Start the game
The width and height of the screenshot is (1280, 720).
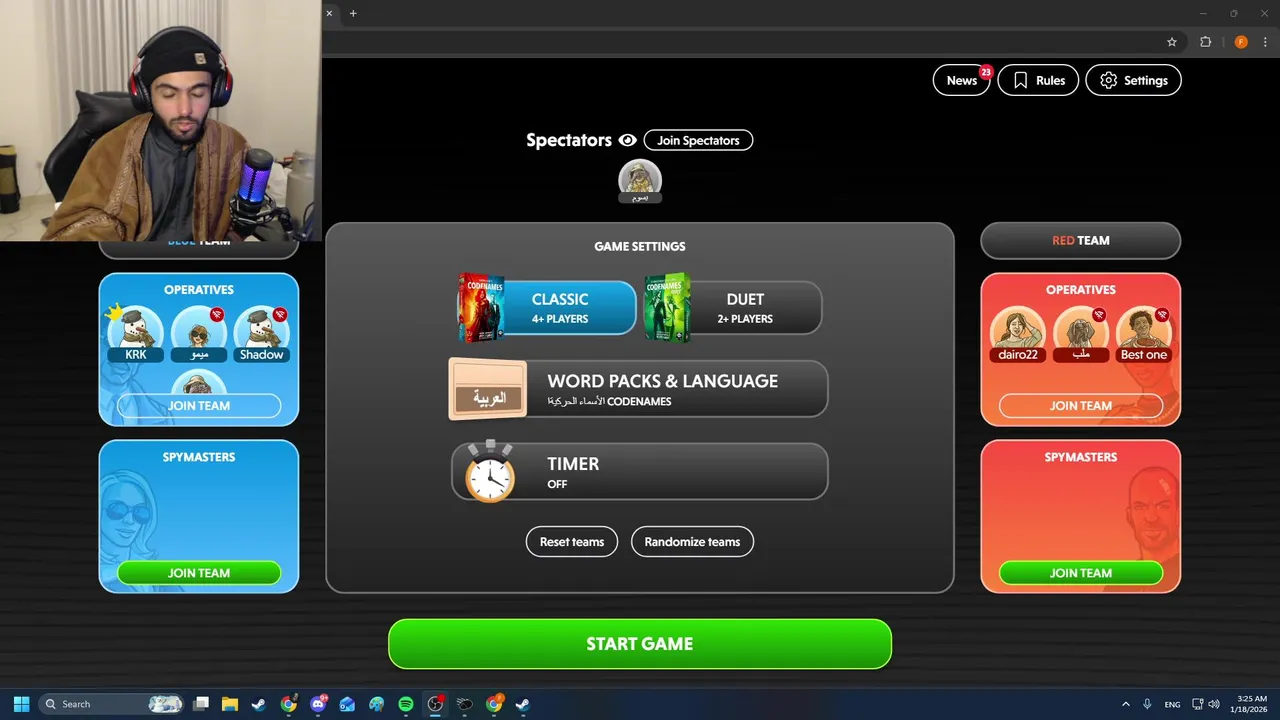click(640, 644)
